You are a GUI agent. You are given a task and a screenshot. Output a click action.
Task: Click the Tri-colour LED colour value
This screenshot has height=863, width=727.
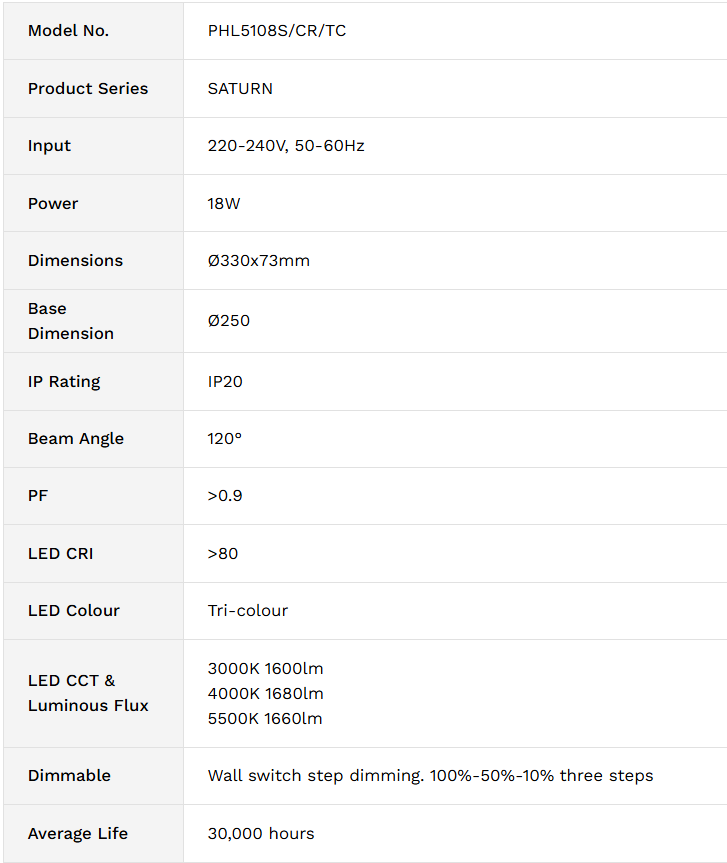248,611
